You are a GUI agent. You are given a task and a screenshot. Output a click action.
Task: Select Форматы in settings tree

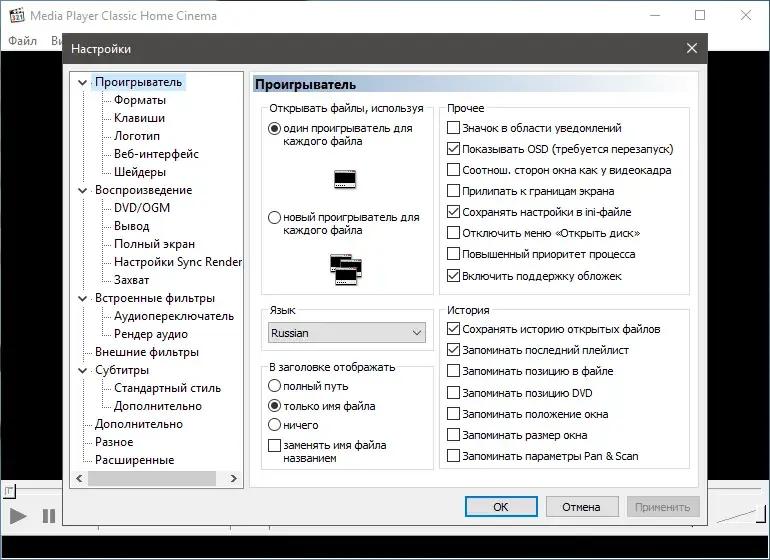pyautogui.click(x=140, y=100)
